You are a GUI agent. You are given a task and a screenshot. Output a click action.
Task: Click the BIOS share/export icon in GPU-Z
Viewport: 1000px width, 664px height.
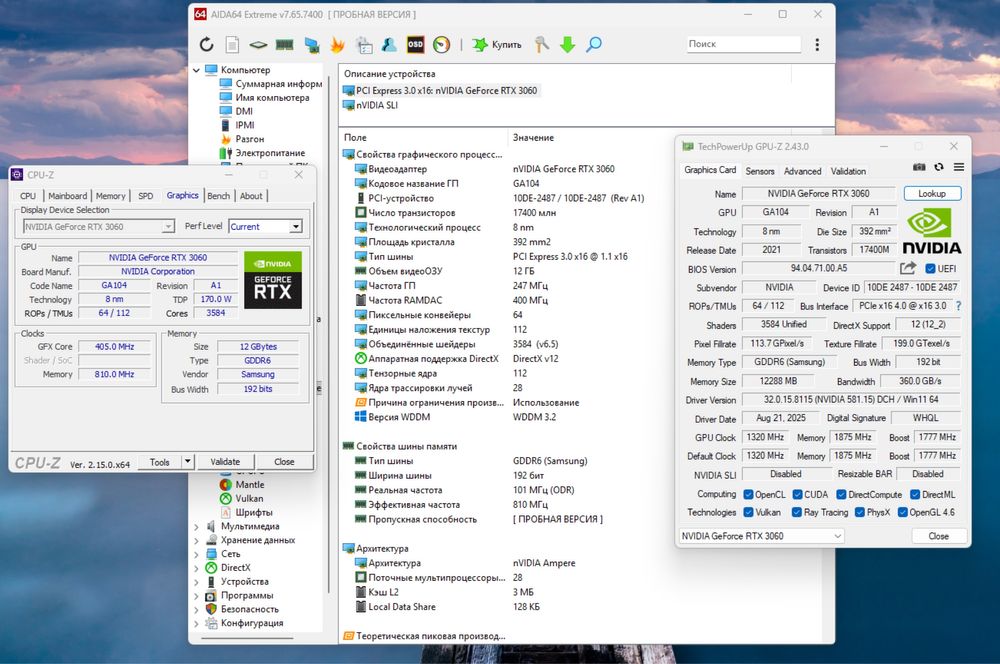tap(908, 268)
